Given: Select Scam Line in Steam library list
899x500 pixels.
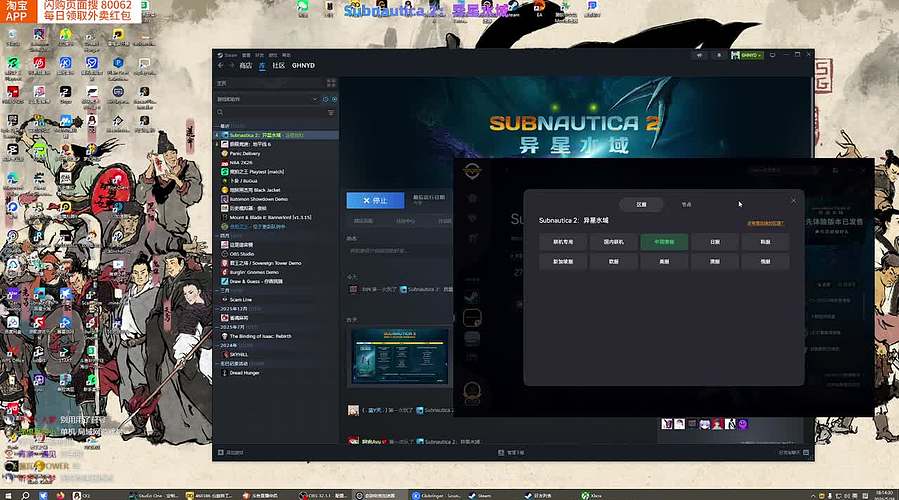Looking at the screenshot, I should tap(277, 300).
